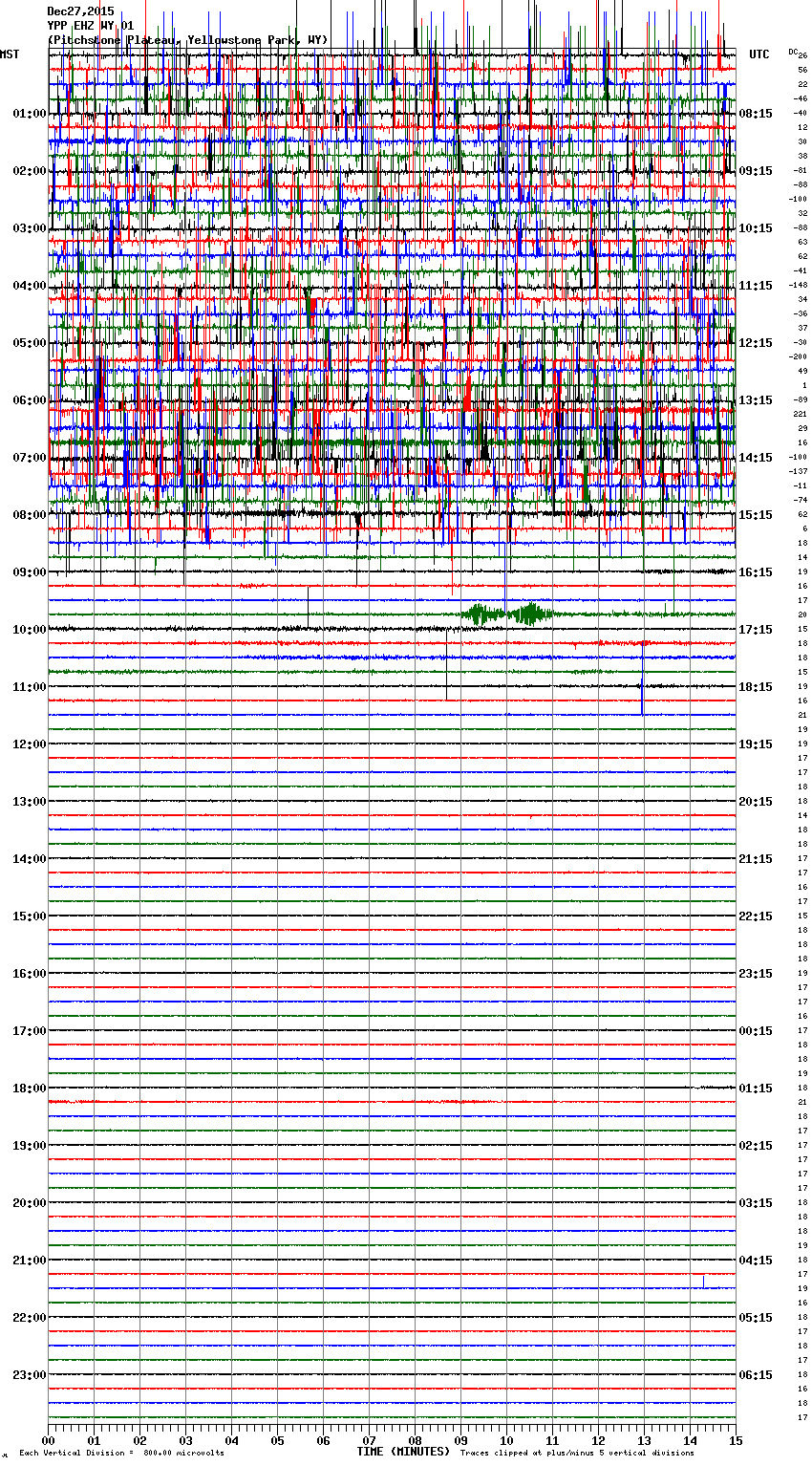Click the 21:15 UTC row label
812x1466 pixels.
point(756,859)
